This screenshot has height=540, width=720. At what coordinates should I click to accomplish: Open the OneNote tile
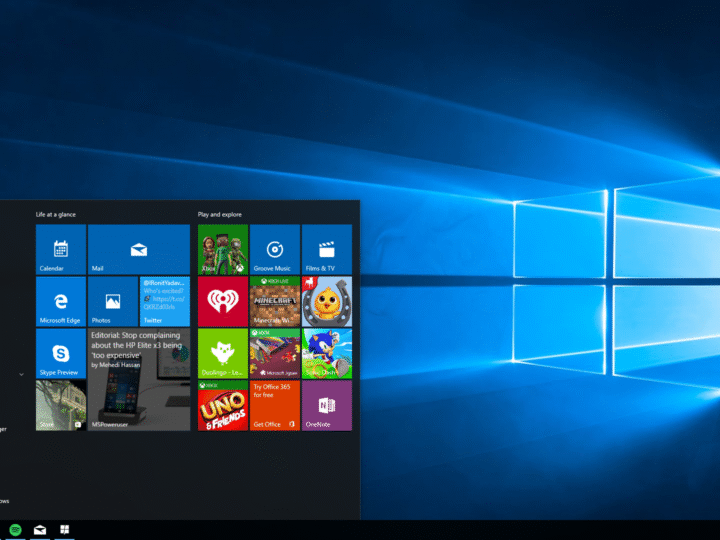[x=327, y=405]
